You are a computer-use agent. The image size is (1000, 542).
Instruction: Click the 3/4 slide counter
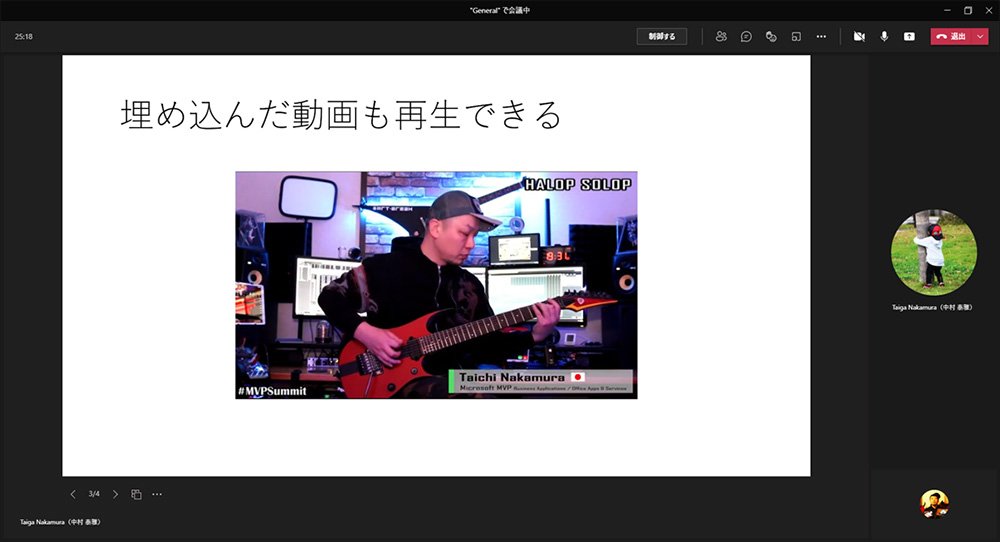tap(94, 494)
